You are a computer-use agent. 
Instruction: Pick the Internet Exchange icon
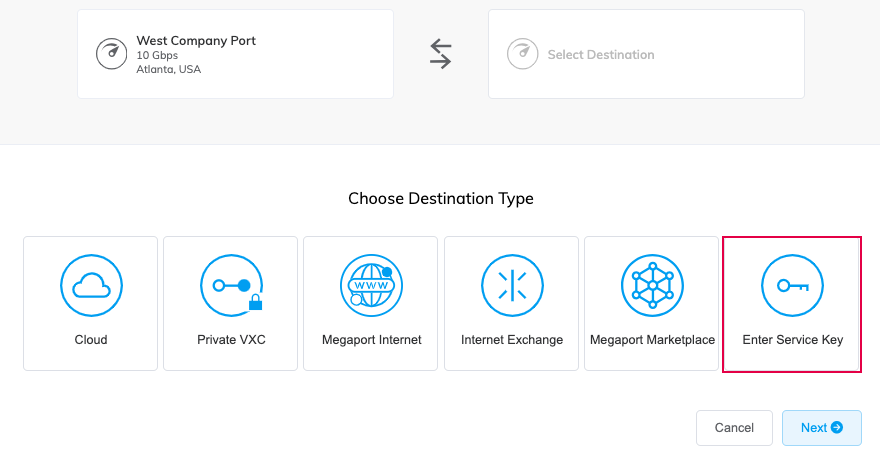(x=511, y=285)
